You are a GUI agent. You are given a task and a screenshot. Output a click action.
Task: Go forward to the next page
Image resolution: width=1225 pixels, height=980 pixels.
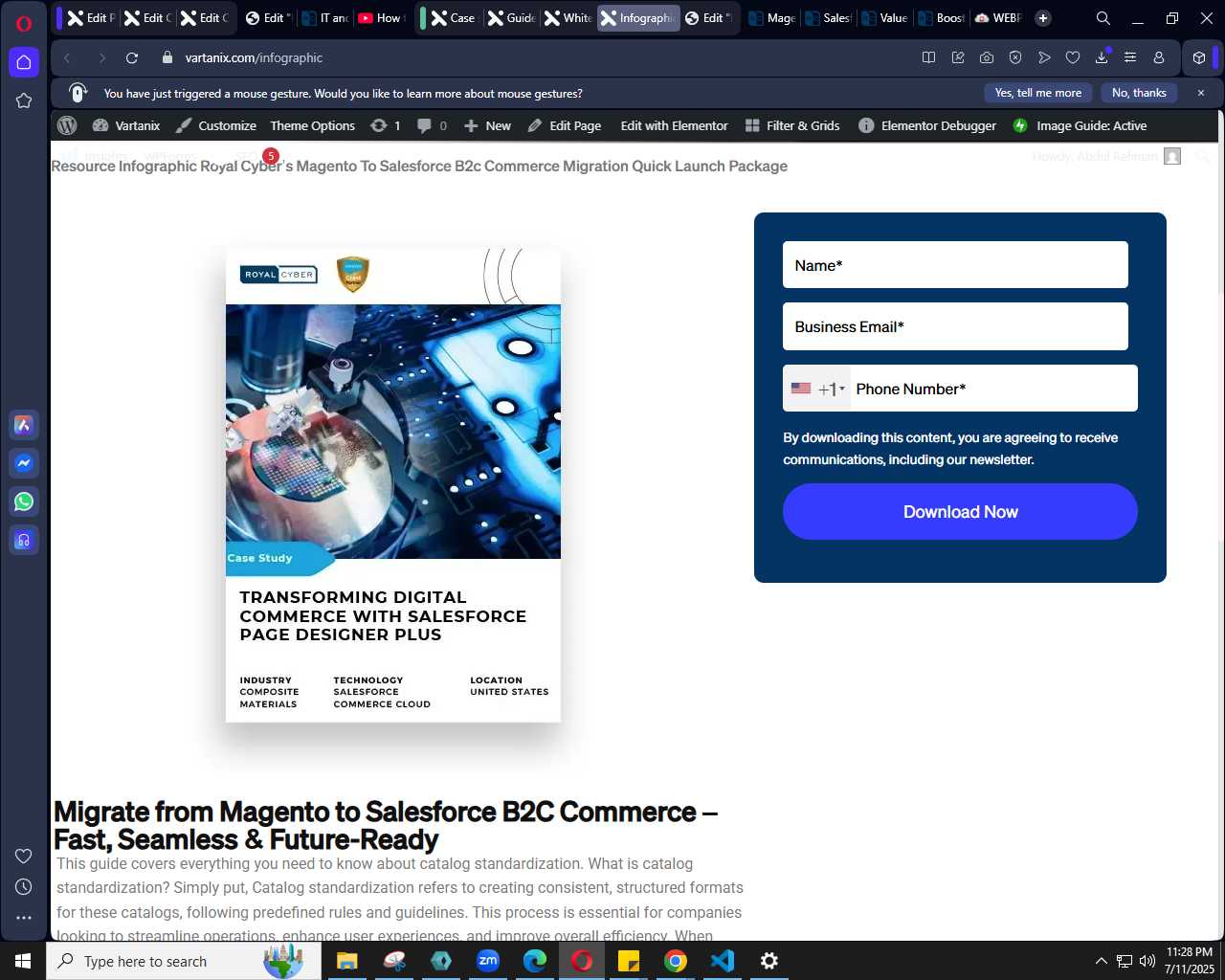pyautogui.click(x=101, y=57)
